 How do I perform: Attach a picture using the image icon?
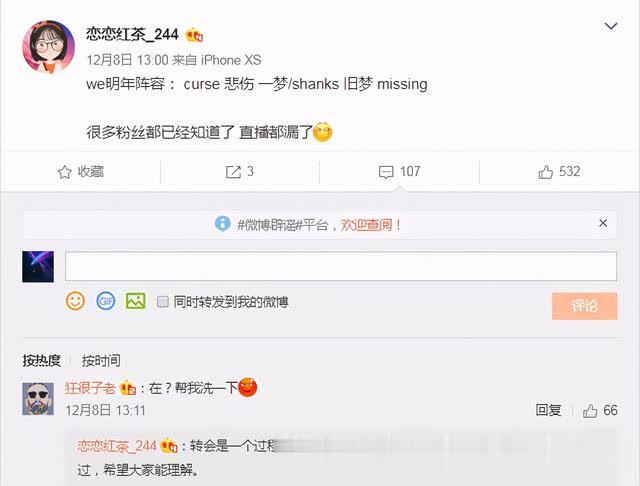(x=136, y=301)
